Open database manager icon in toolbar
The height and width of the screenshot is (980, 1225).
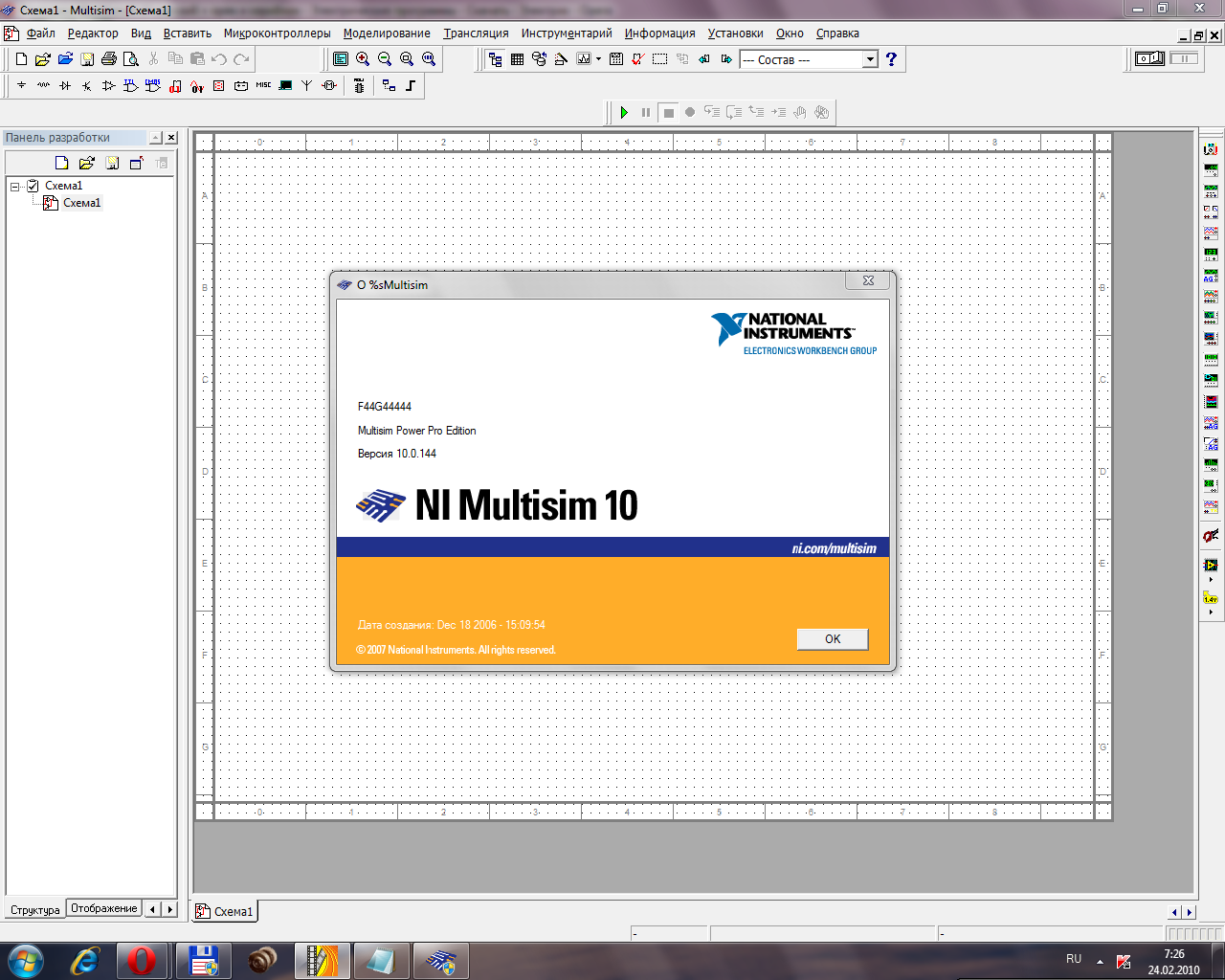tap(539, 59)
